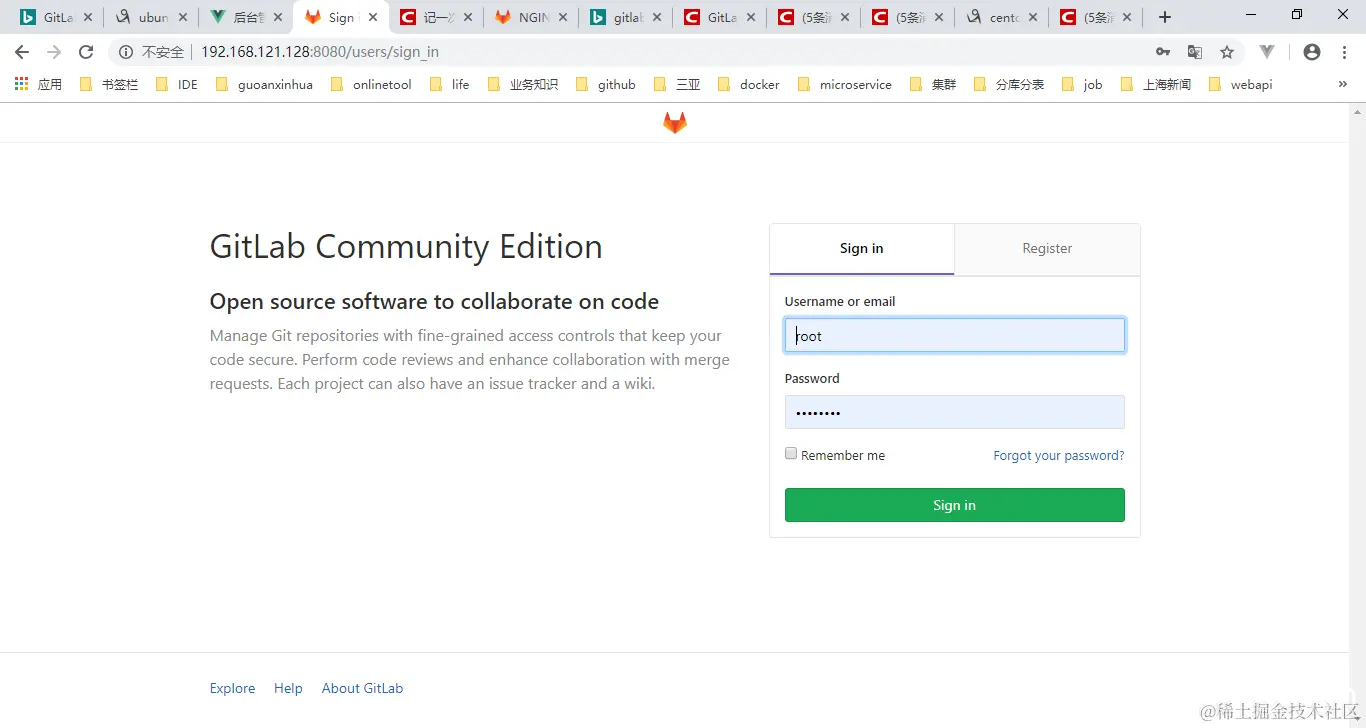
Task: Open the docker bookmark folder
Action: click(748, 84)
